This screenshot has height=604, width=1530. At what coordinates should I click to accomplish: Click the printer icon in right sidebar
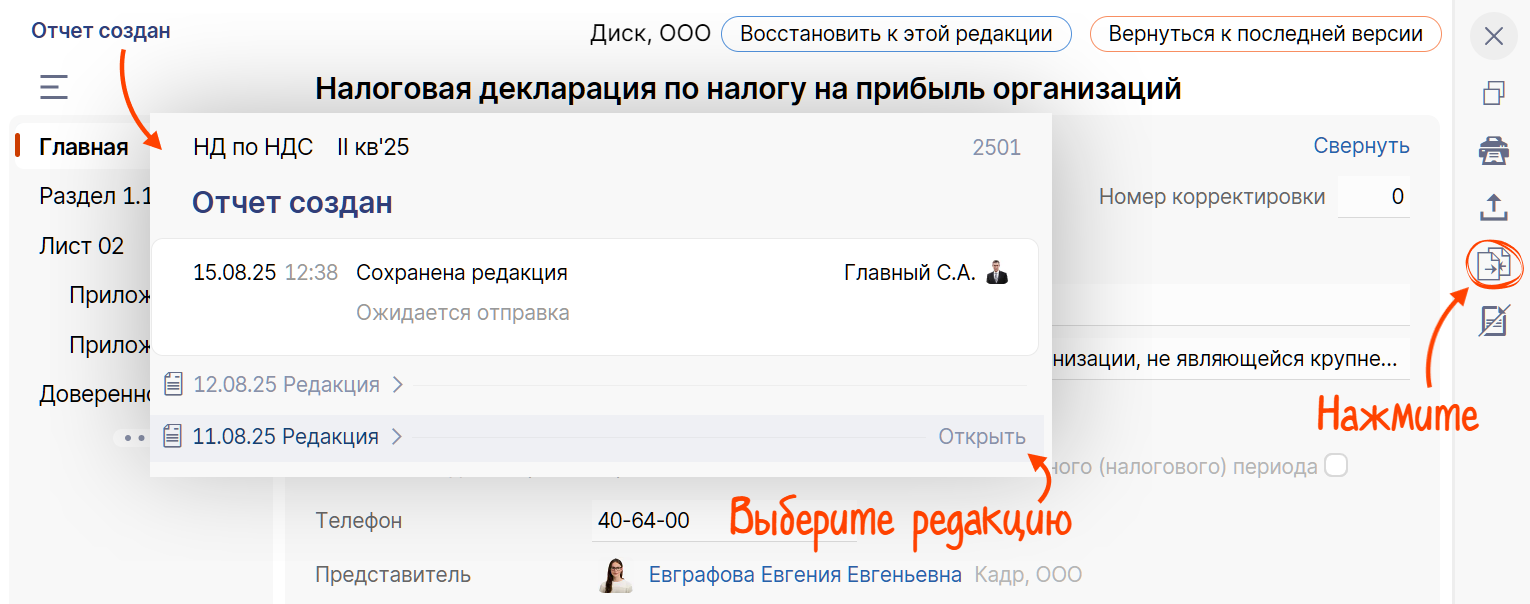pos(1493,151)
